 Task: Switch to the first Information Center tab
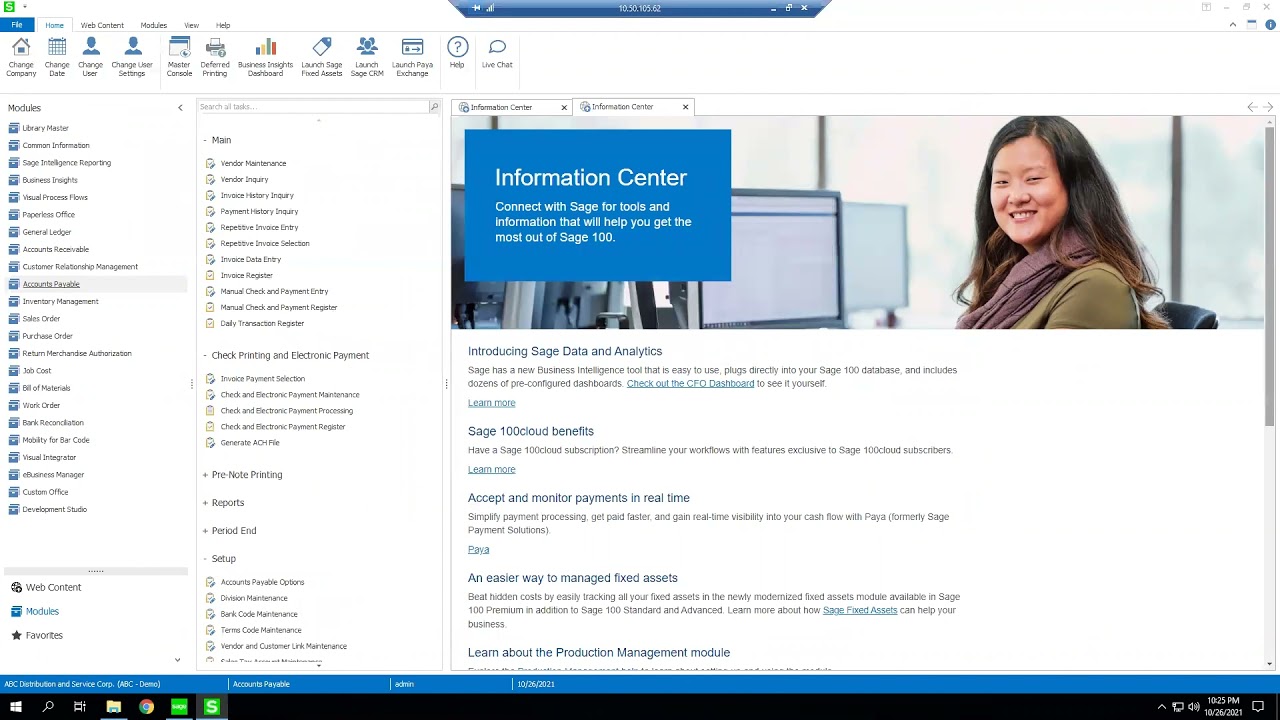(502, 107)
